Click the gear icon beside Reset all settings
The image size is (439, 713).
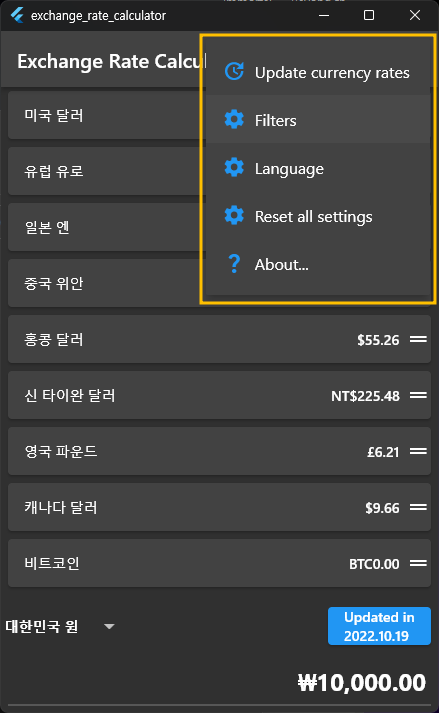[234, 216]
